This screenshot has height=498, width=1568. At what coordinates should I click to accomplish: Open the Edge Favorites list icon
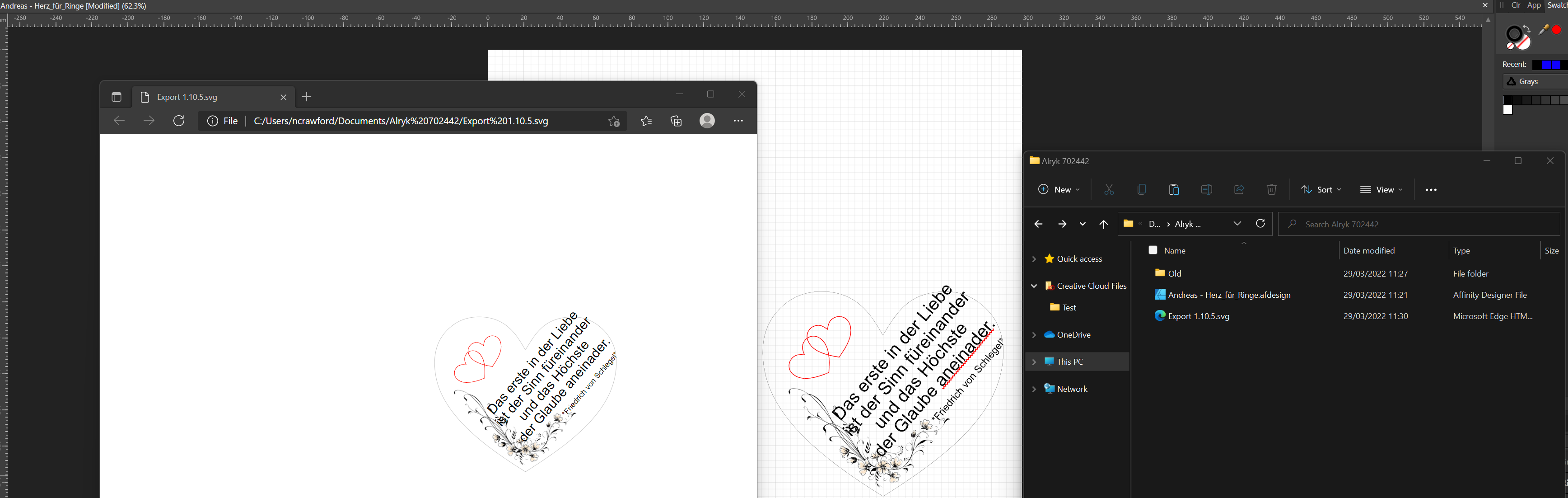click(646, 121)
